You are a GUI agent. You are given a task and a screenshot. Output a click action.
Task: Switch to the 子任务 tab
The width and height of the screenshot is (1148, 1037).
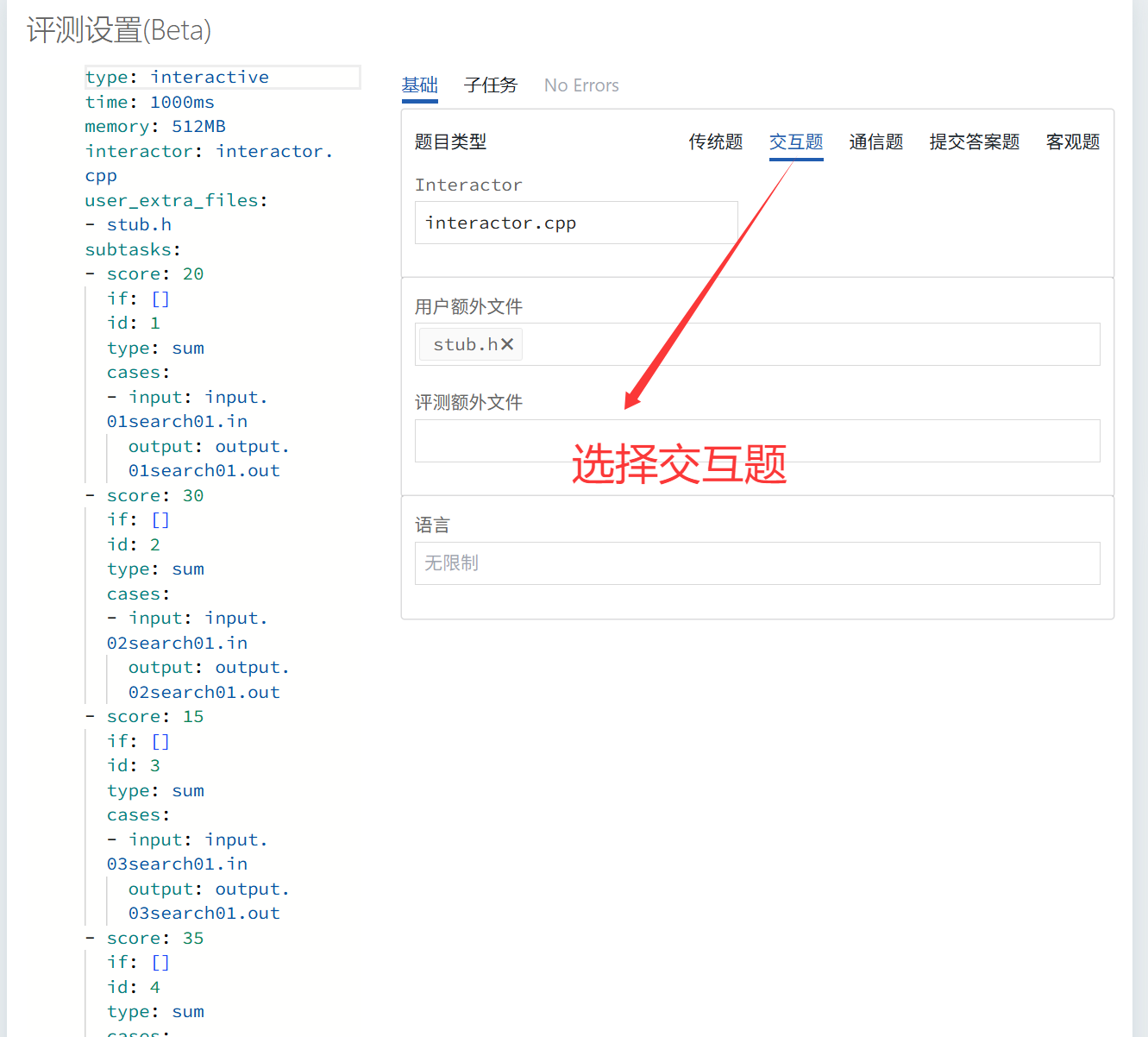(x=490, y=85)
